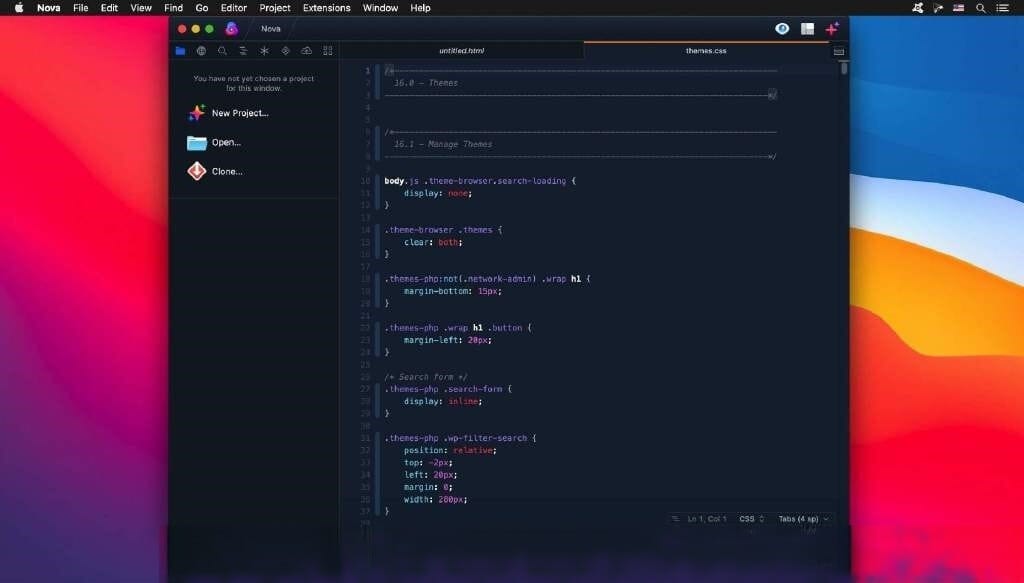Open the Tabs (4 sp) indentation dropdown

point(803,519)
